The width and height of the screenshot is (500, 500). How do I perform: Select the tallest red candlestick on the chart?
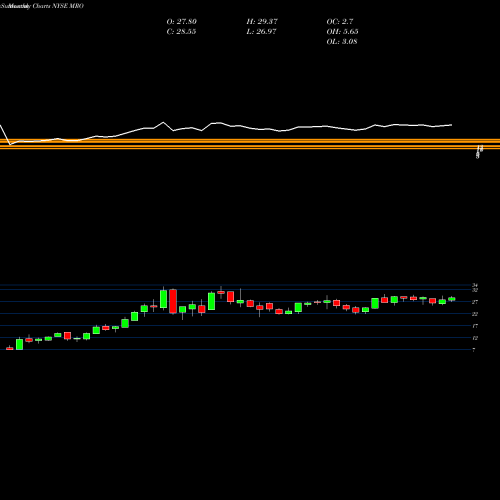tap(173, 301)
